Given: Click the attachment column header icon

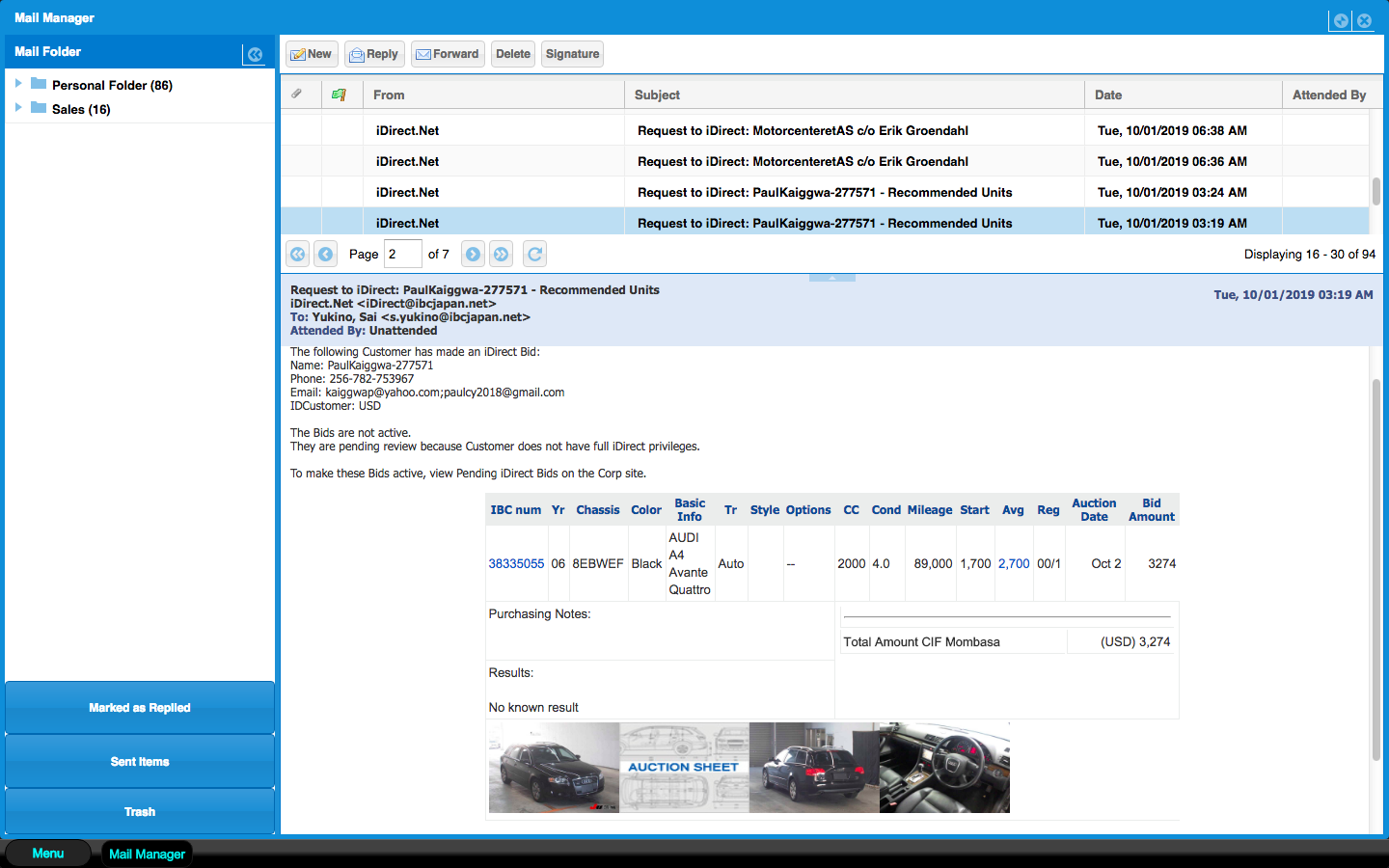Looking at the screenshot, I should click(297, 94).
